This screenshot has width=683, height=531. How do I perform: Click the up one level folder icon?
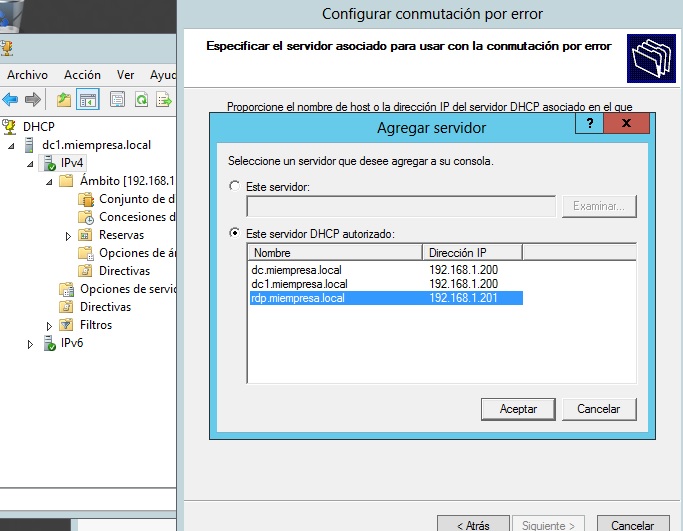64,99
